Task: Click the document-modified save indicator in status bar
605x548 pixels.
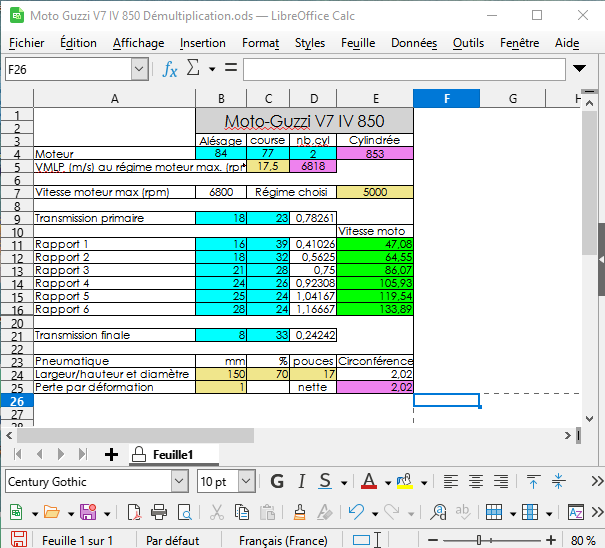Action: point(19,540)
